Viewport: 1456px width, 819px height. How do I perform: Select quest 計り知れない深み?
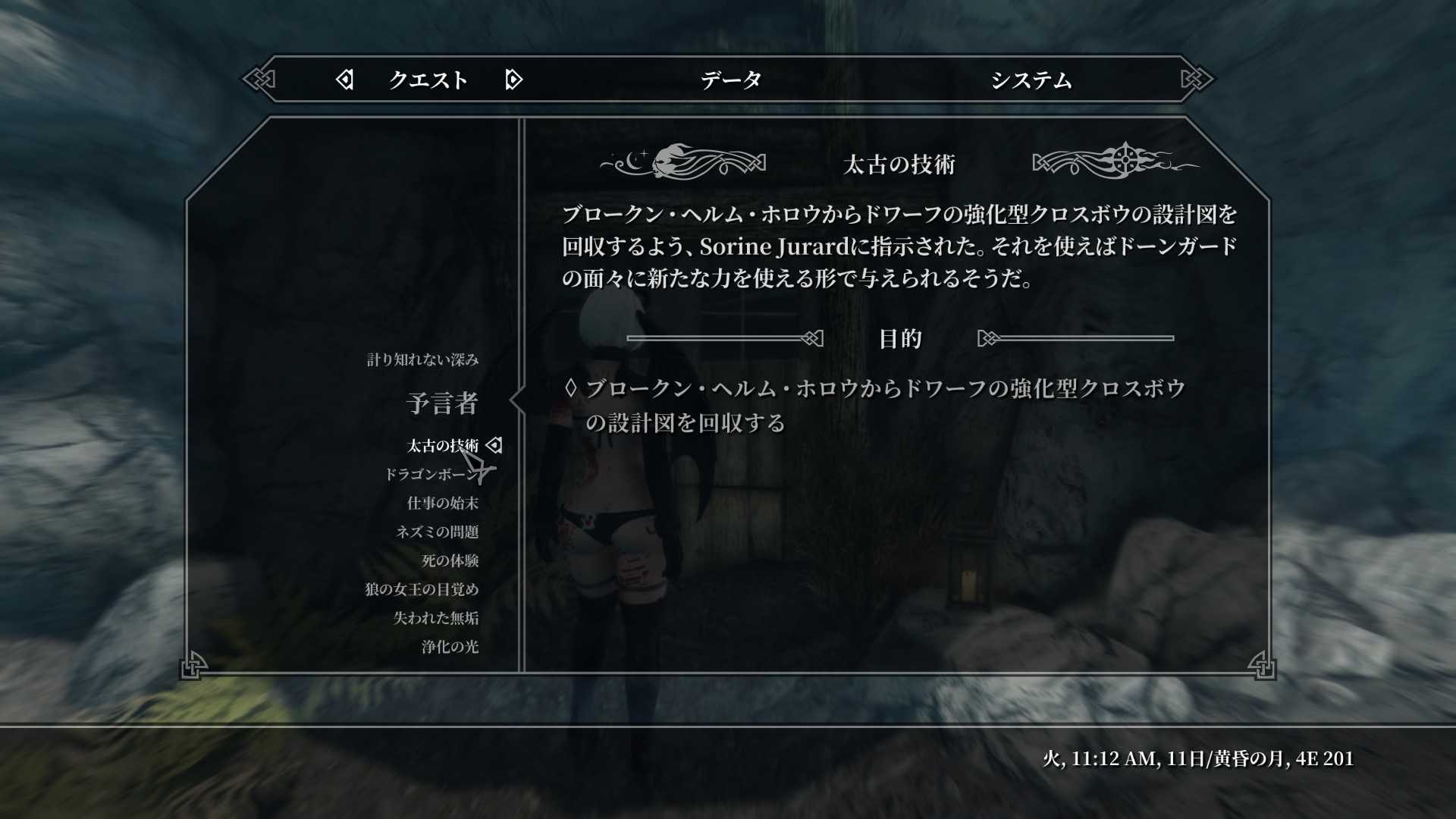423,359
